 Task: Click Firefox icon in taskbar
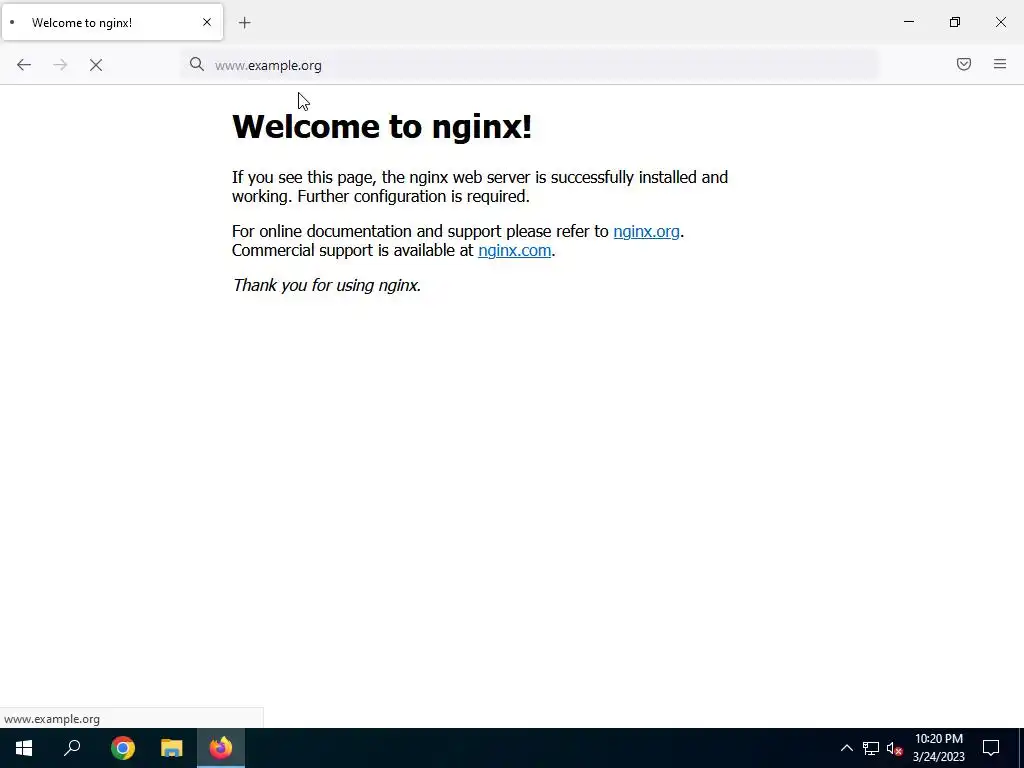coord(221,748)
